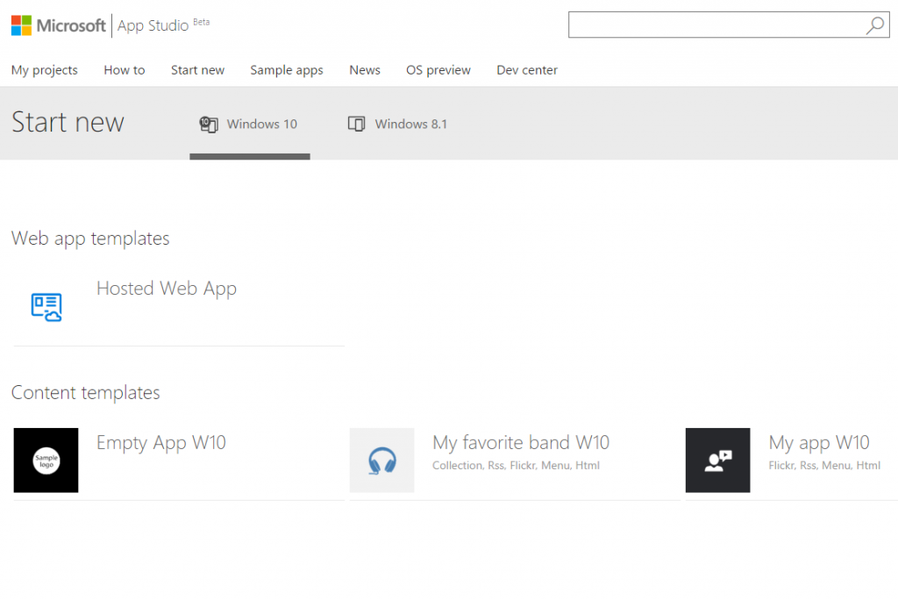
Task: Open the How to menu item
Action: [124, 70]
